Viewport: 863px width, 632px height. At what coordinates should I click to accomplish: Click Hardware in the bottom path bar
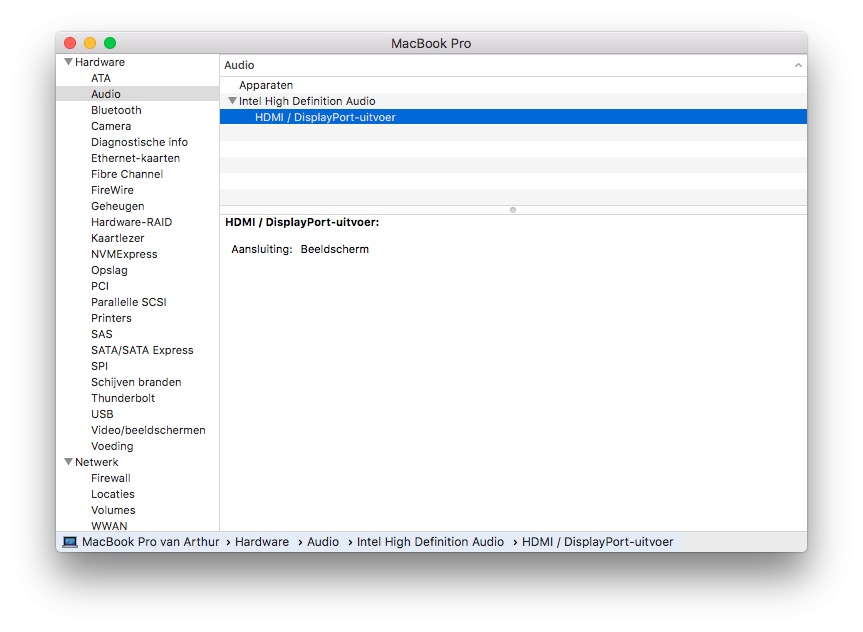262,542
